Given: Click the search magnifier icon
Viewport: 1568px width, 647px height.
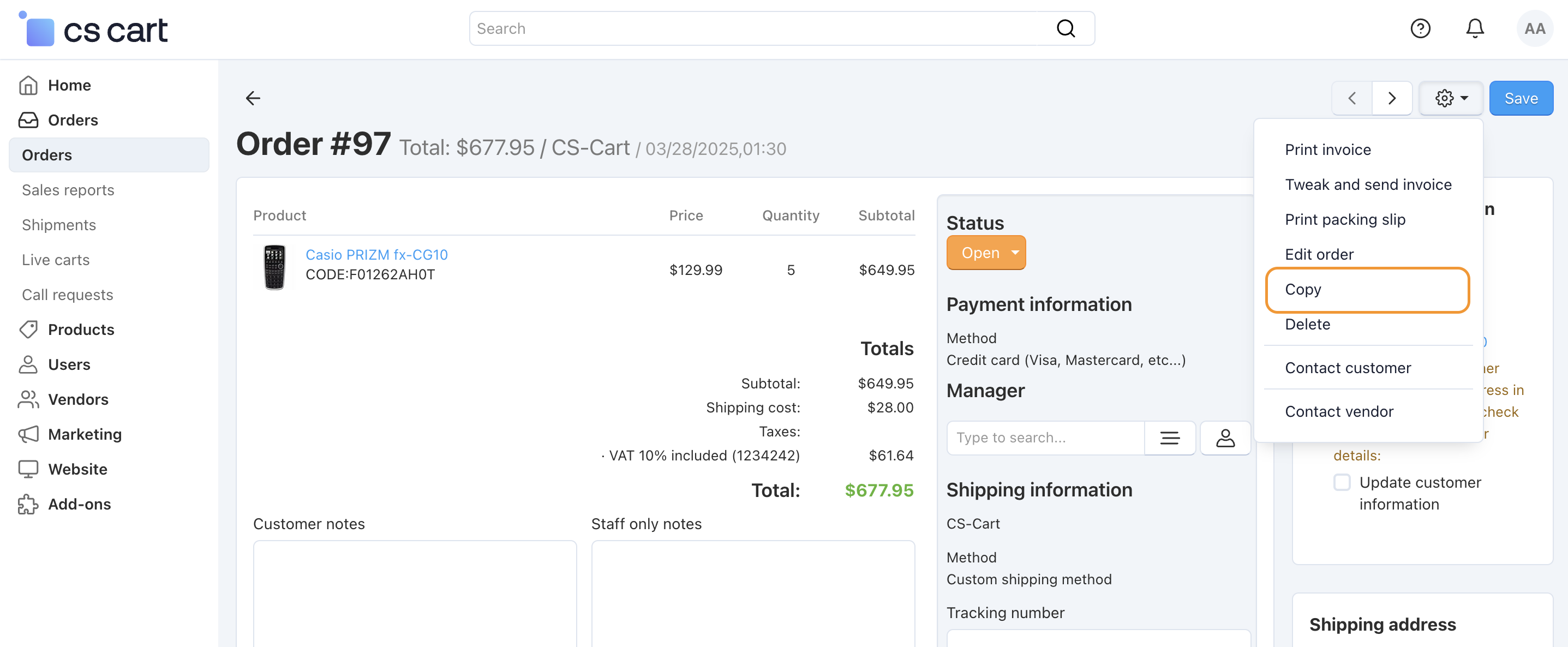Looking at the screenshot, I should 1065,28.
